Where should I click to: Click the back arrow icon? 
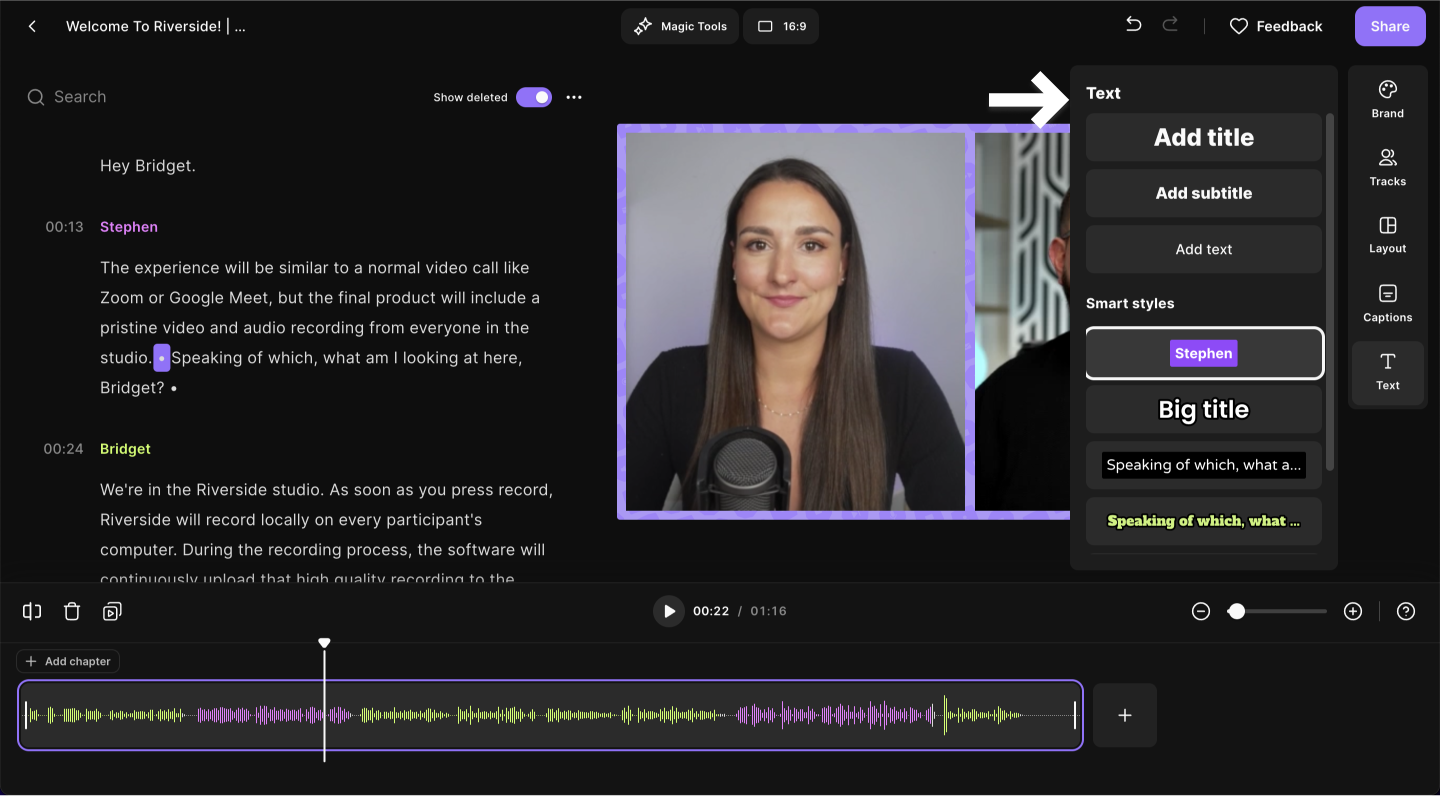pyautogui.click(x=32, y=27)
